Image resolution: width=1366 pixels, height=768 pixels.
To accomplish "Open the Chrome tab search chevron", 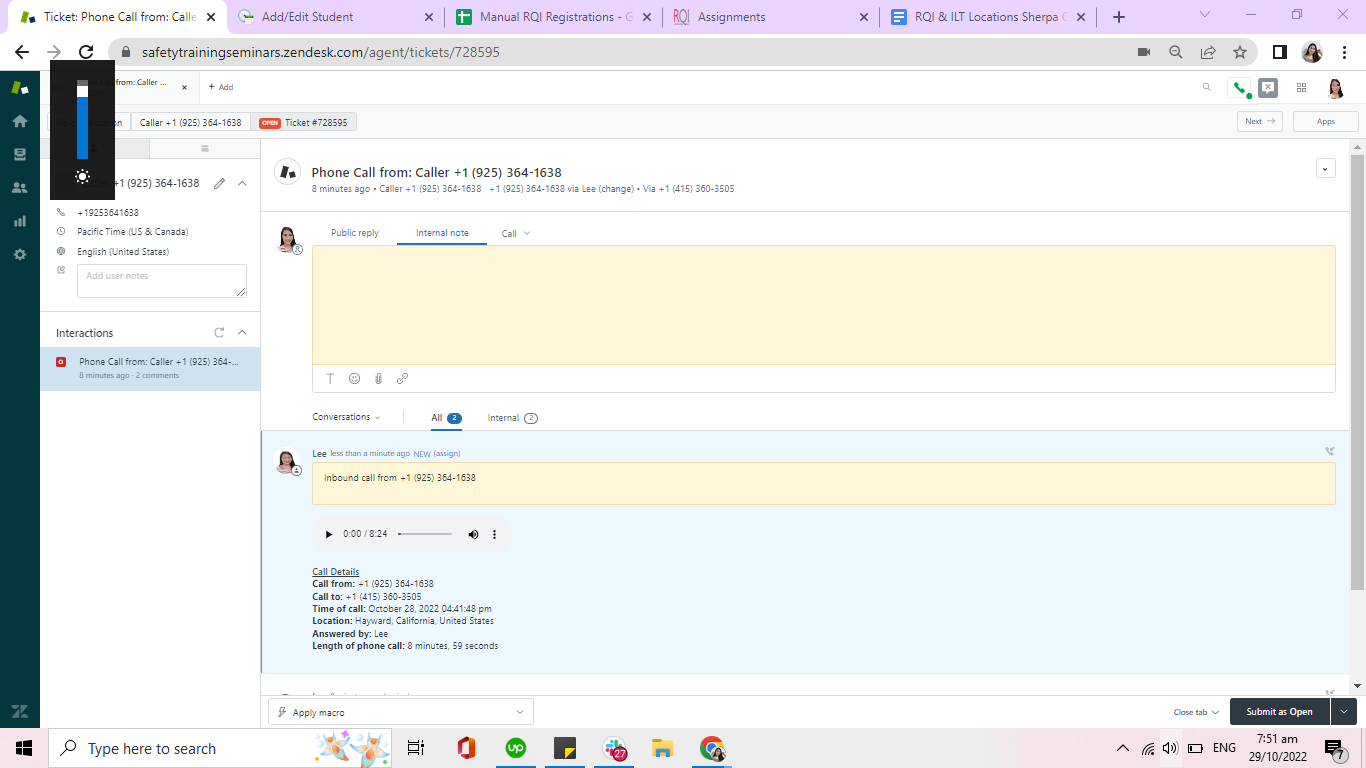I will (1205, 16).
